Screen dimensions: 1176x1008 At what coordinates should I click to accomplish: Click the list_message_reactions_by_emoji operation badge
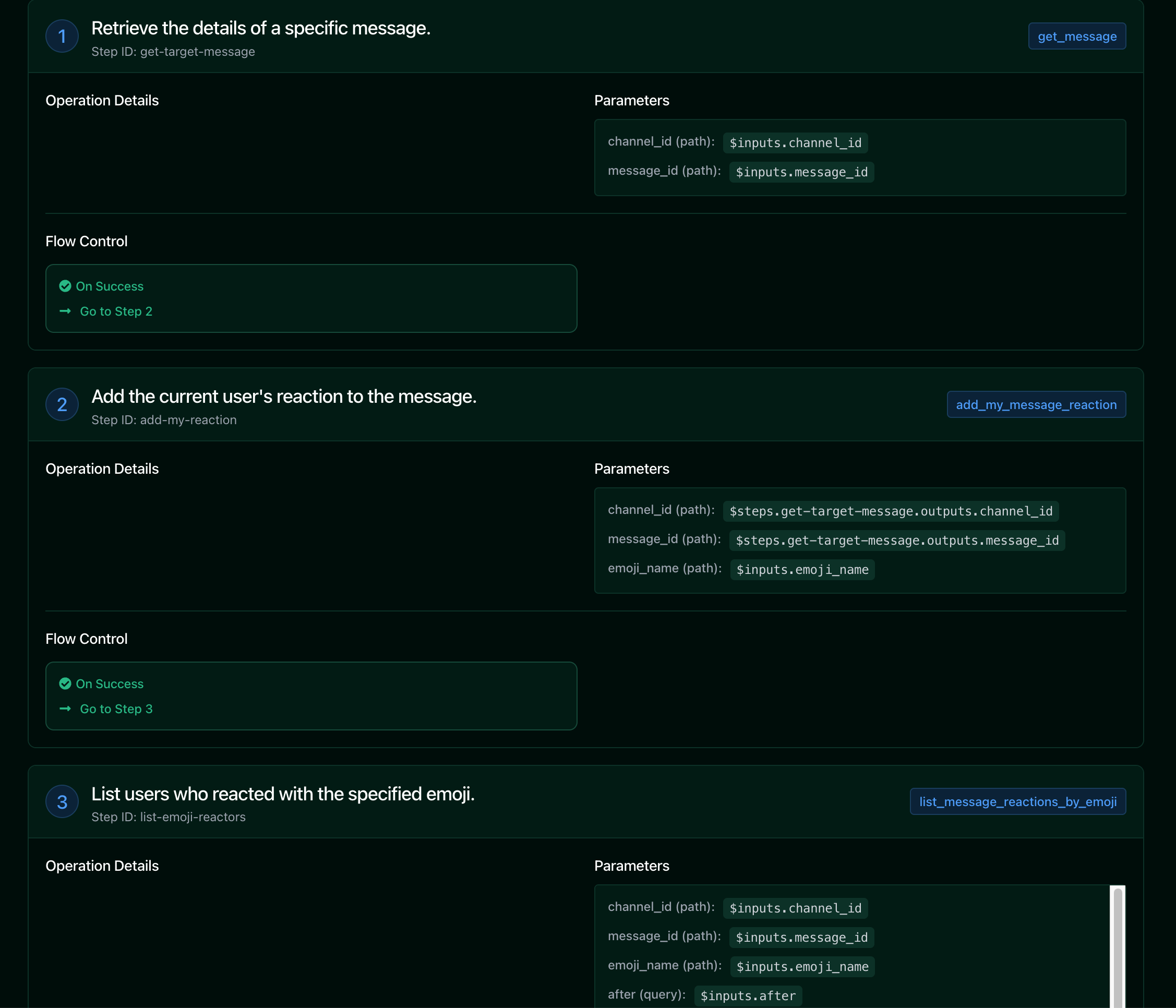tap(1017, 801)
